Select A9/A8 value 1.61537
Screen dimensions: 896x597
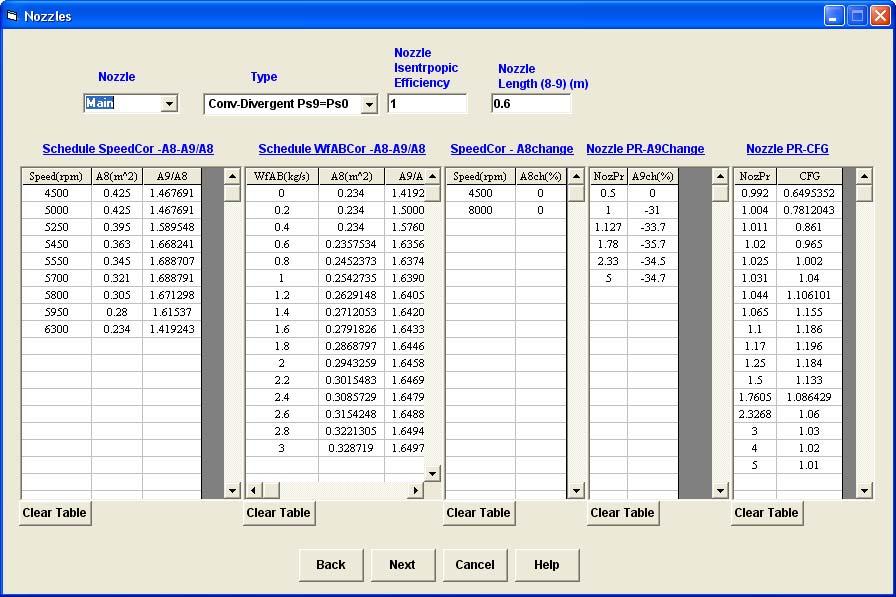[172, 312]
